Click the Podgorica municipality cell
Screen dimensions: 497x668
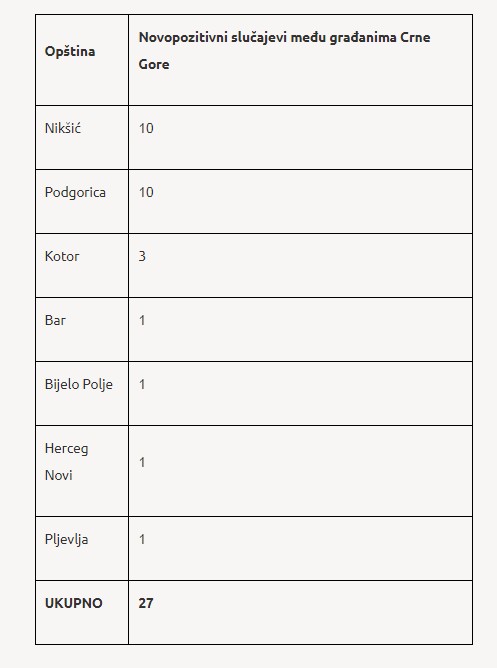pos(82,202)
